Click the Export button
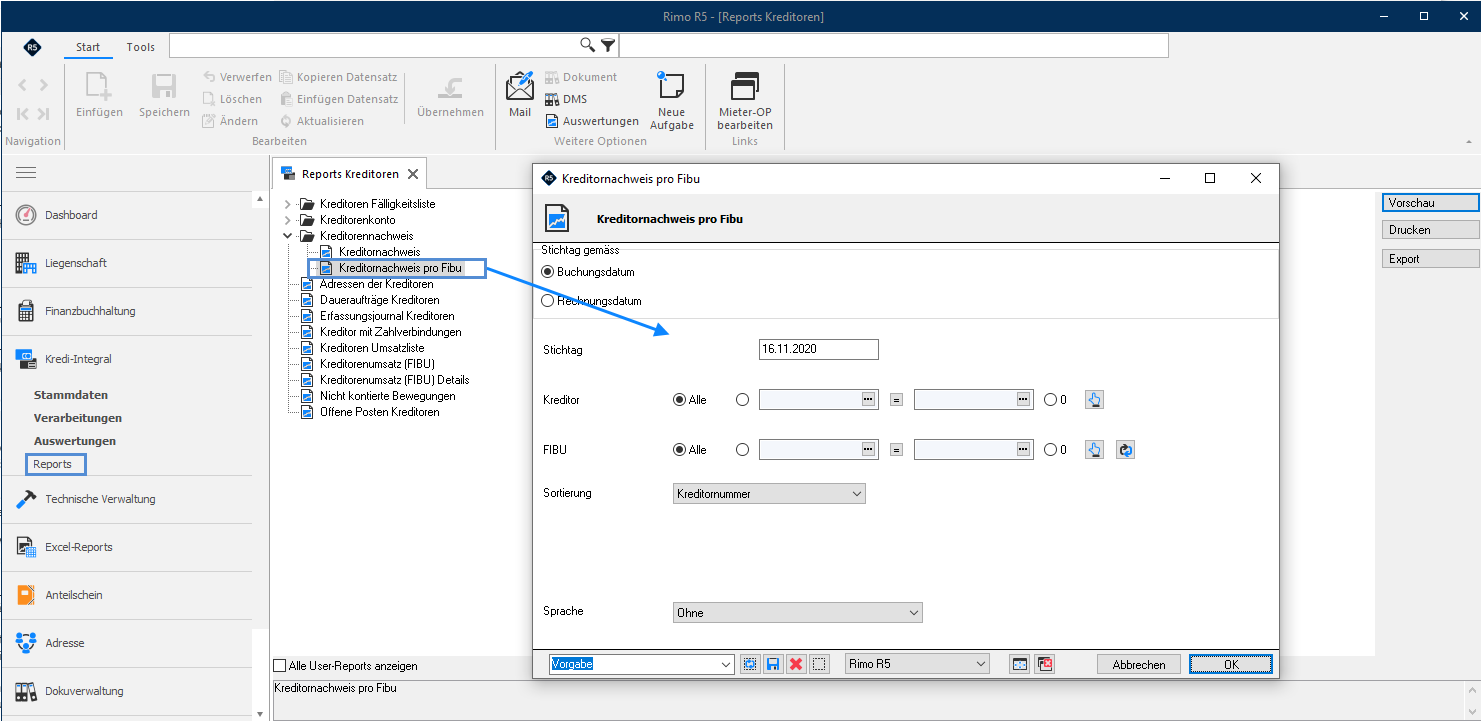 [x=1430, y=259]
